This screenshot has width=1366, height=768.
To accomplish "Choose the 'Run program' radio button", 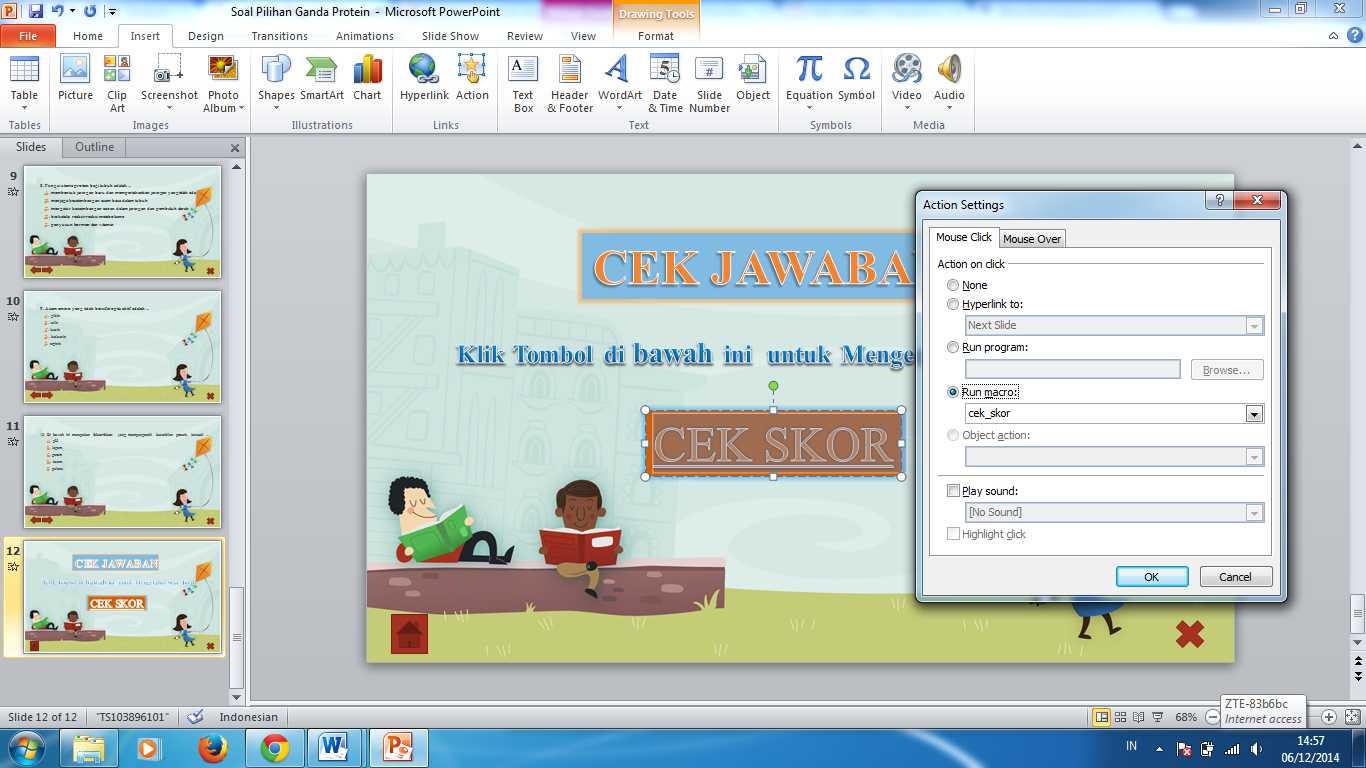I will click(953, 348).
